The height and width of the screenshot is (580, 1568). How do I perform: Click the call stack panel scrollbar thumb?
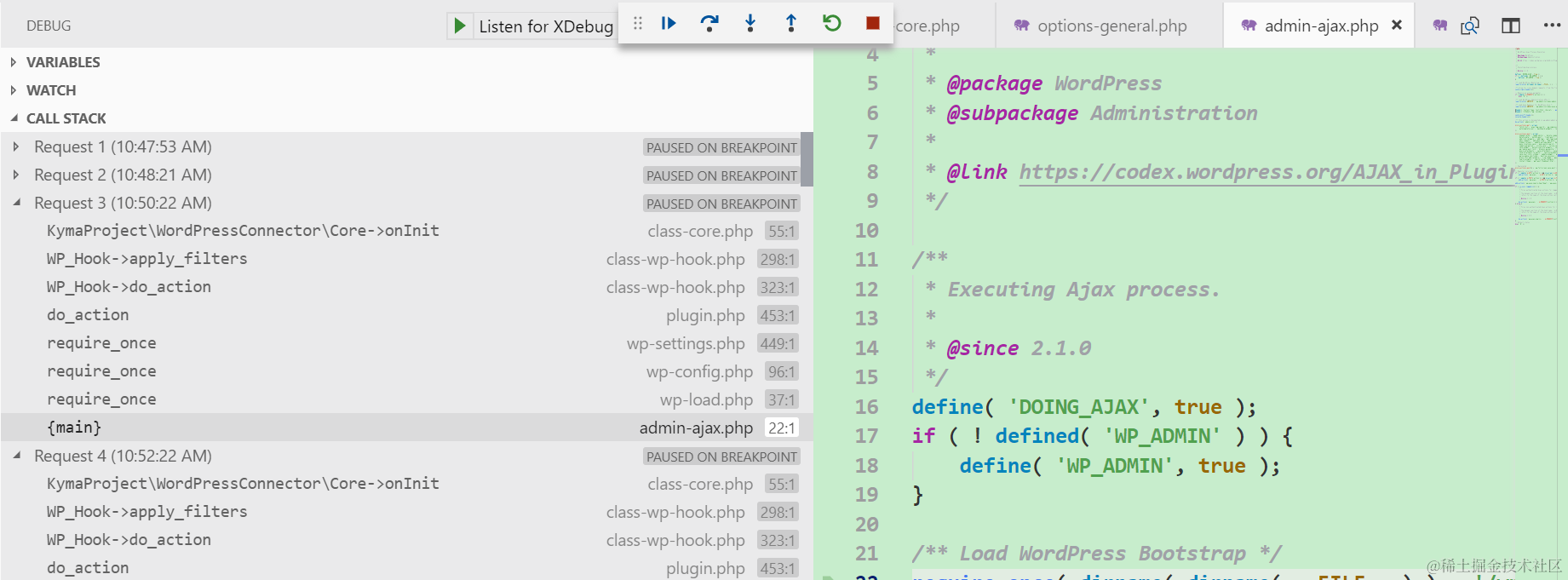point(807,159)
